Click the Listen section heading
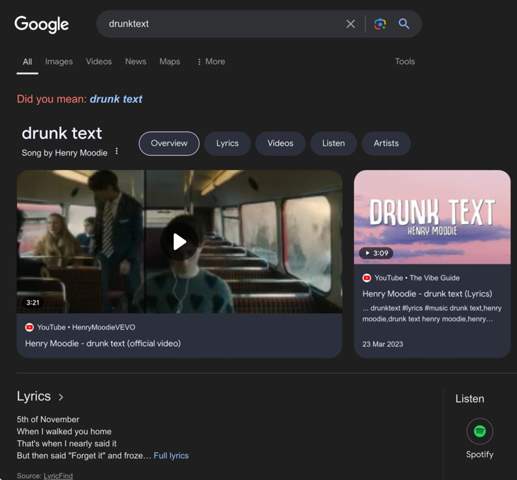Image resolution: width=517 pixels, height=480 pixels. [470, 399]
